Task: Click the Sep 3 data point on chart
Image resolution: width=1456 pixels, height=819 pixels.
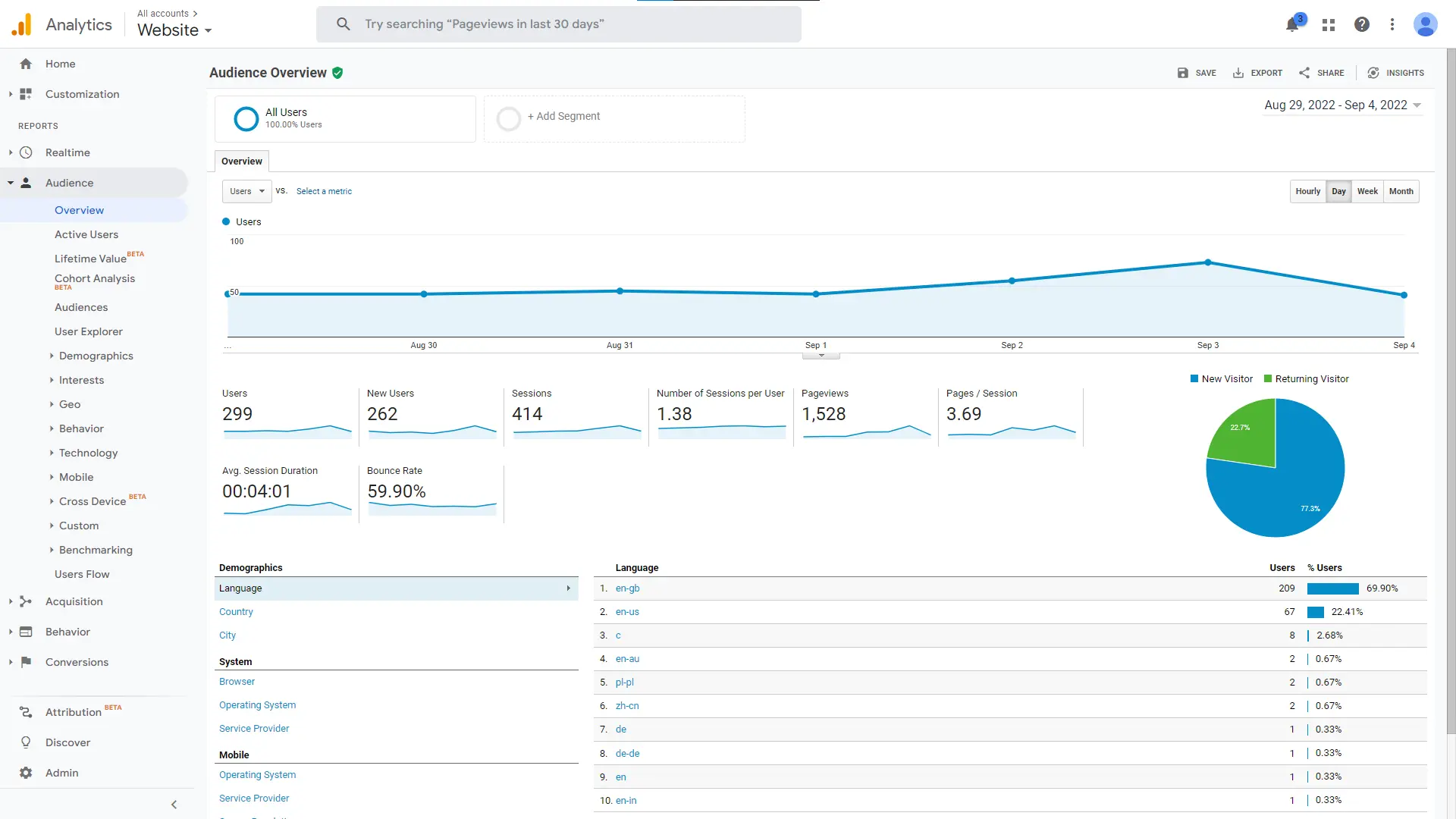Action: (x=1208, y=262)
